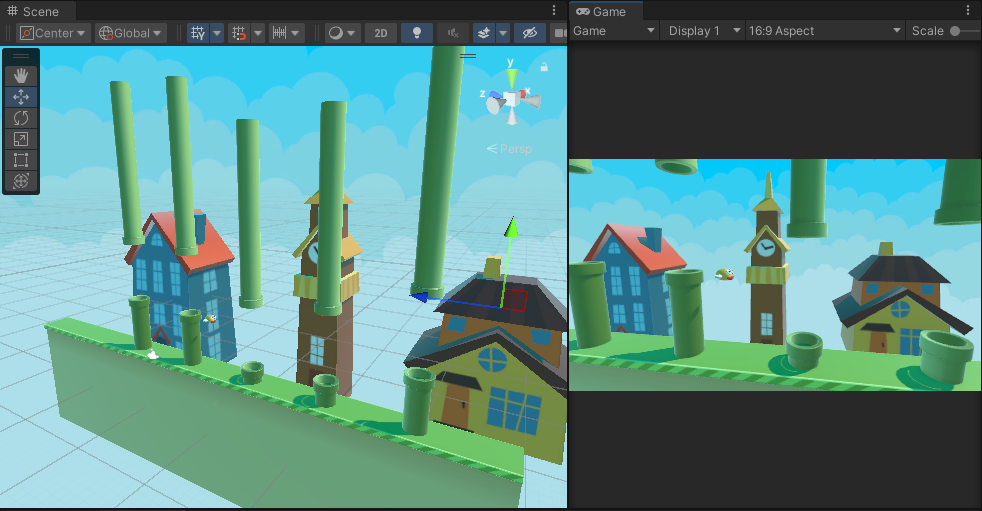The width and height of the screenshot is (982, 511).
Task: Select the Hand (View) tool
Action: (21, 76)
